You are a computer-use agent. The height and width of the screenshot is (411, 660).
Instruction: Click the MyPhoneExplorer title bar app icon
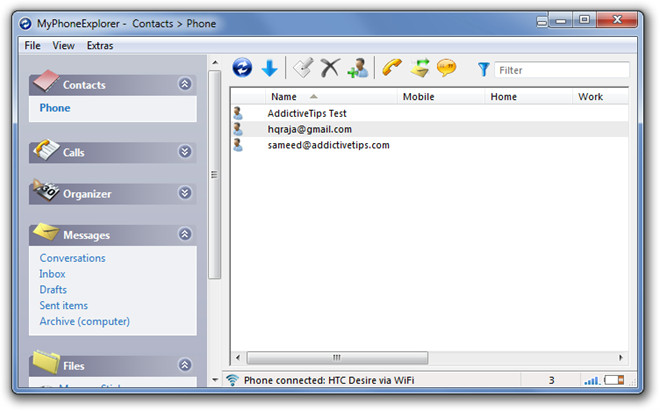point(26,24)
